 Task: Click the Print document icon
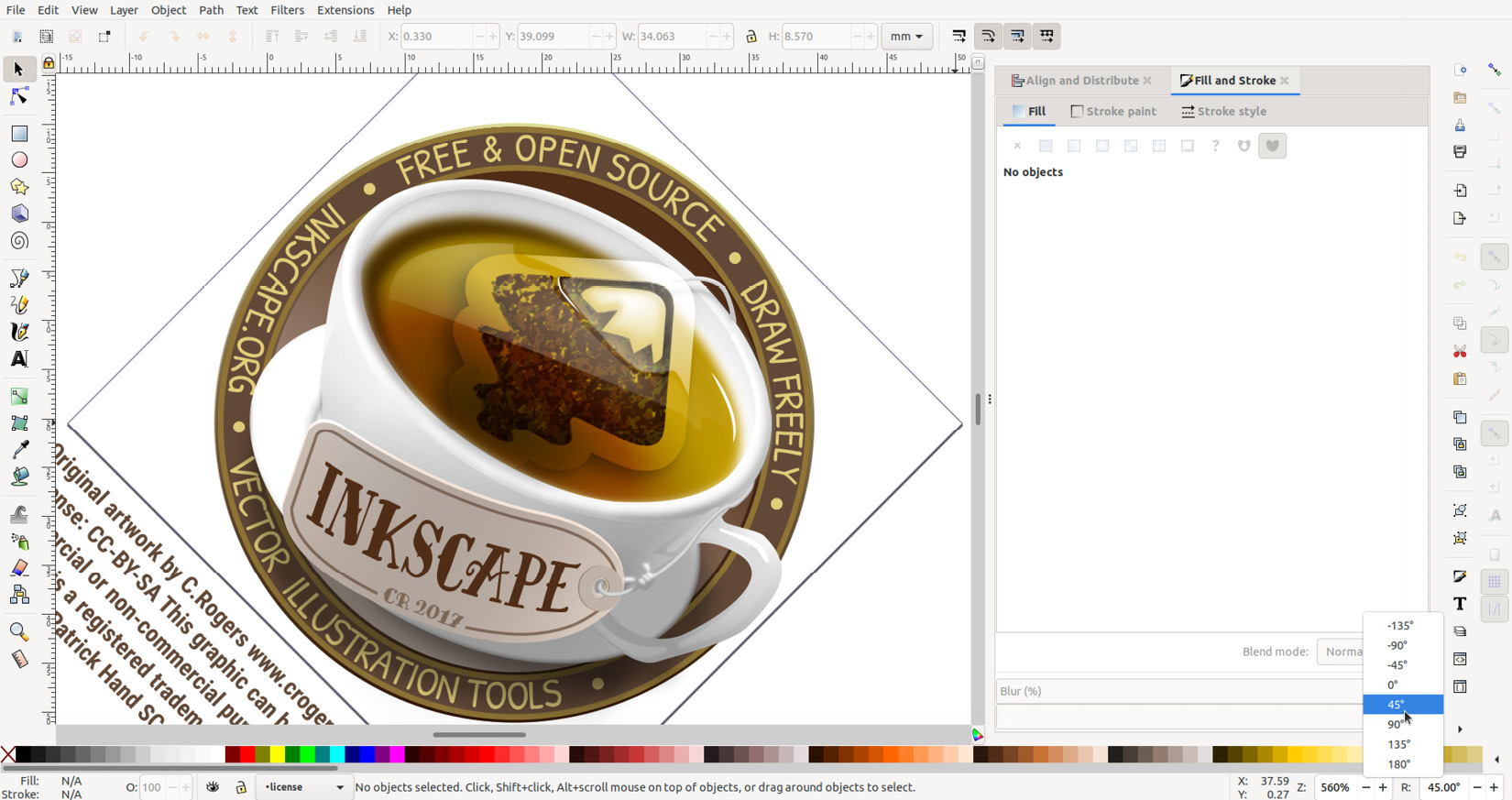pos(1460,152)
